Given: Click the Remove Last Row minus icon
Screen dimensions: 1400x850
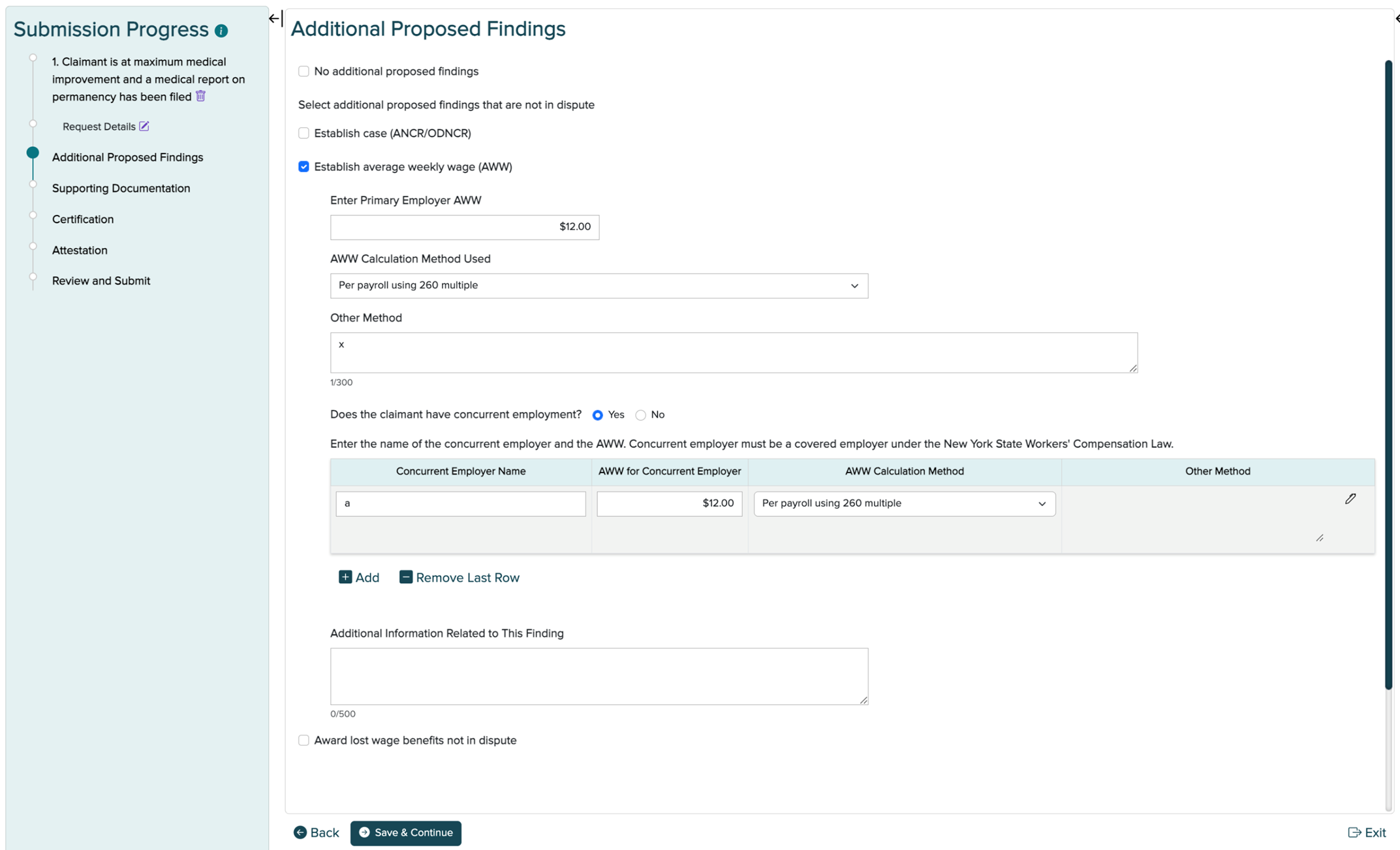Looking at the screenshot, I should [405, 577].
